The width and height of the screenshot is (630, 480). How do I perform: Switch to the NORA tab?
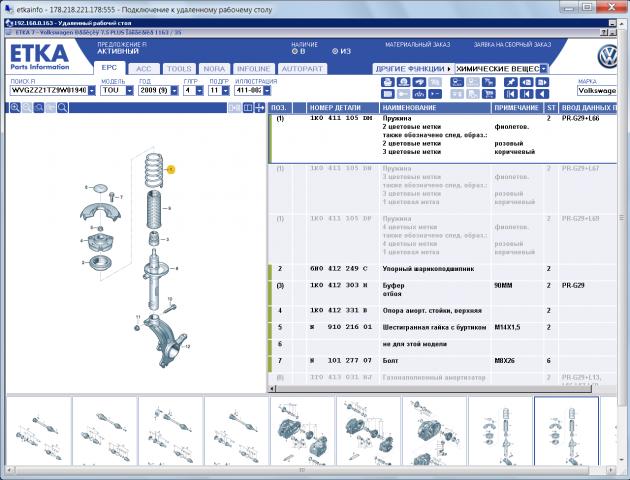pyautogui.click(x=214, y=69)
